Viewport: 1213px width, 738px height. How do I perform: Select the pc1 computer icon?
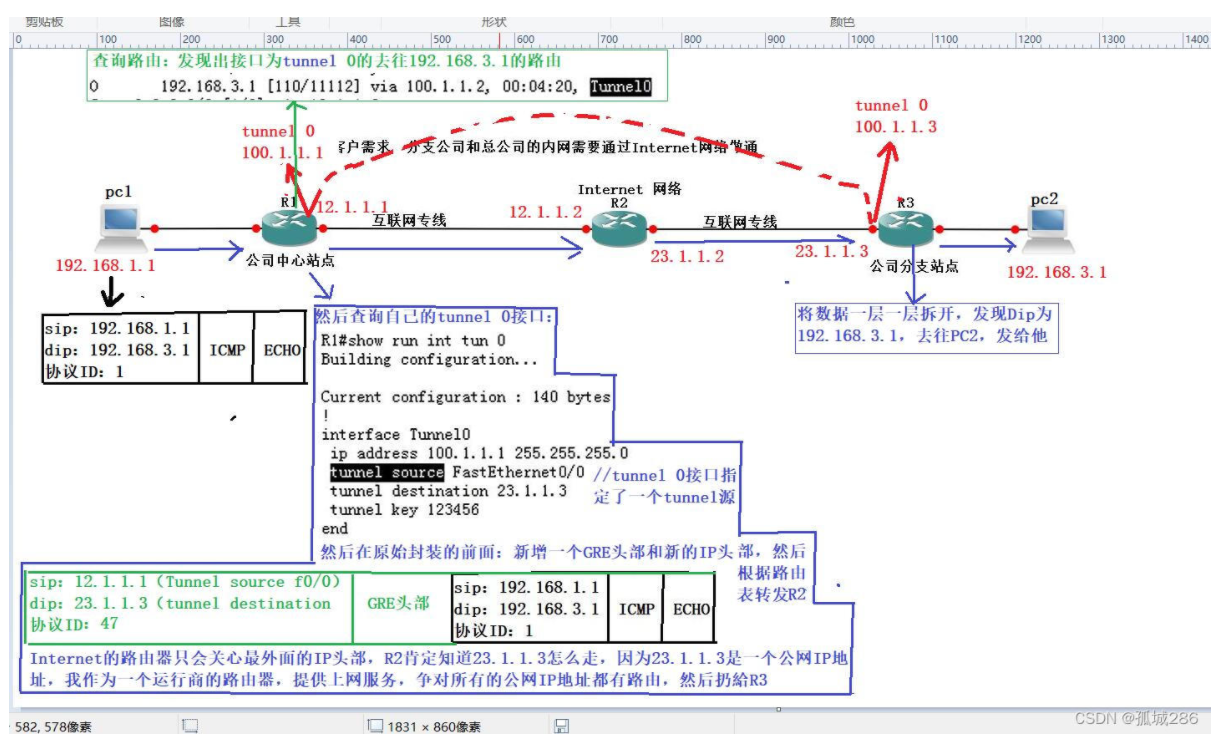[x=120, y=227]
